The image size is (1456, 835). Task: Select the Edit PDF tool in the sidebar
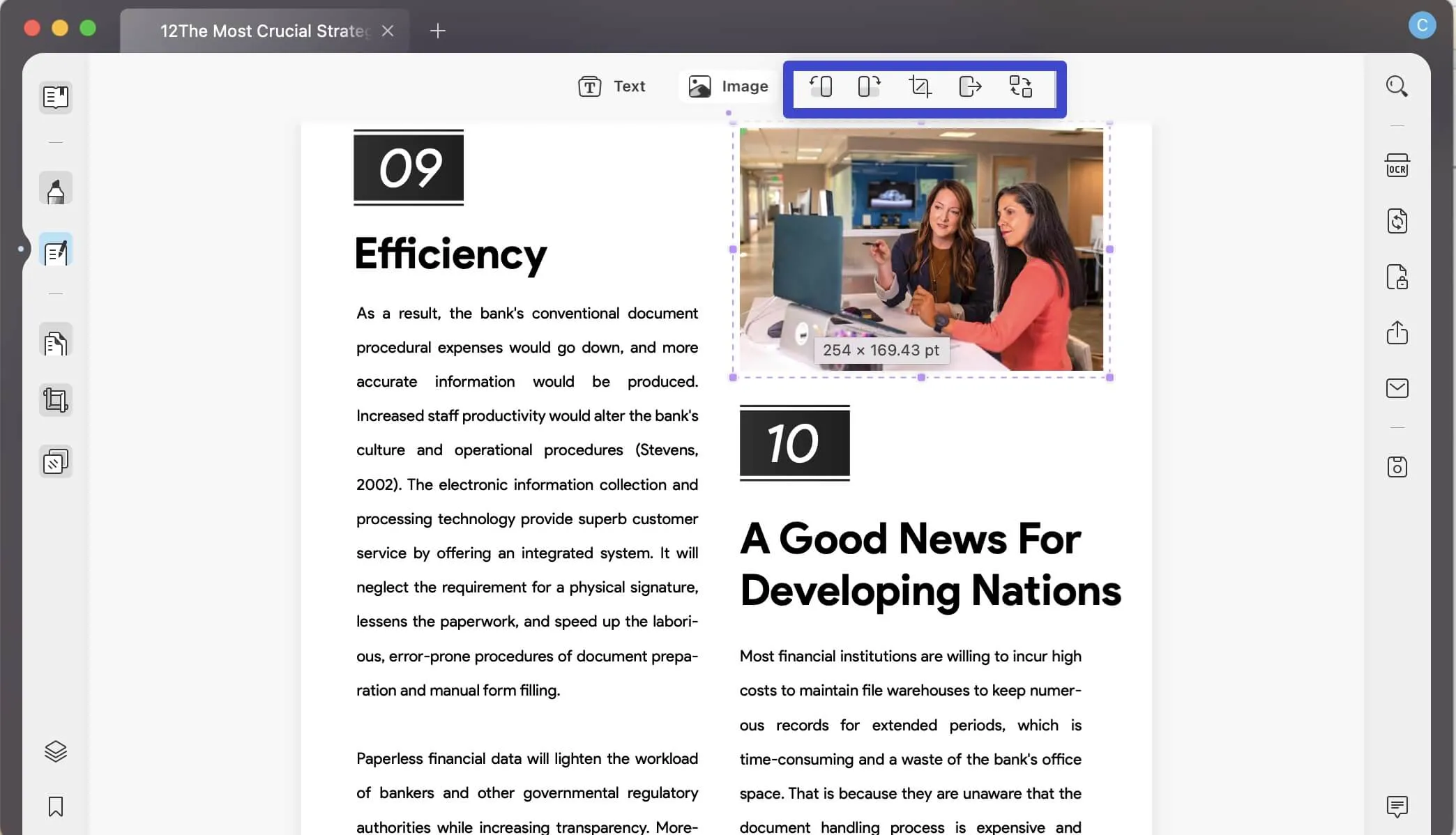point(56,250)
